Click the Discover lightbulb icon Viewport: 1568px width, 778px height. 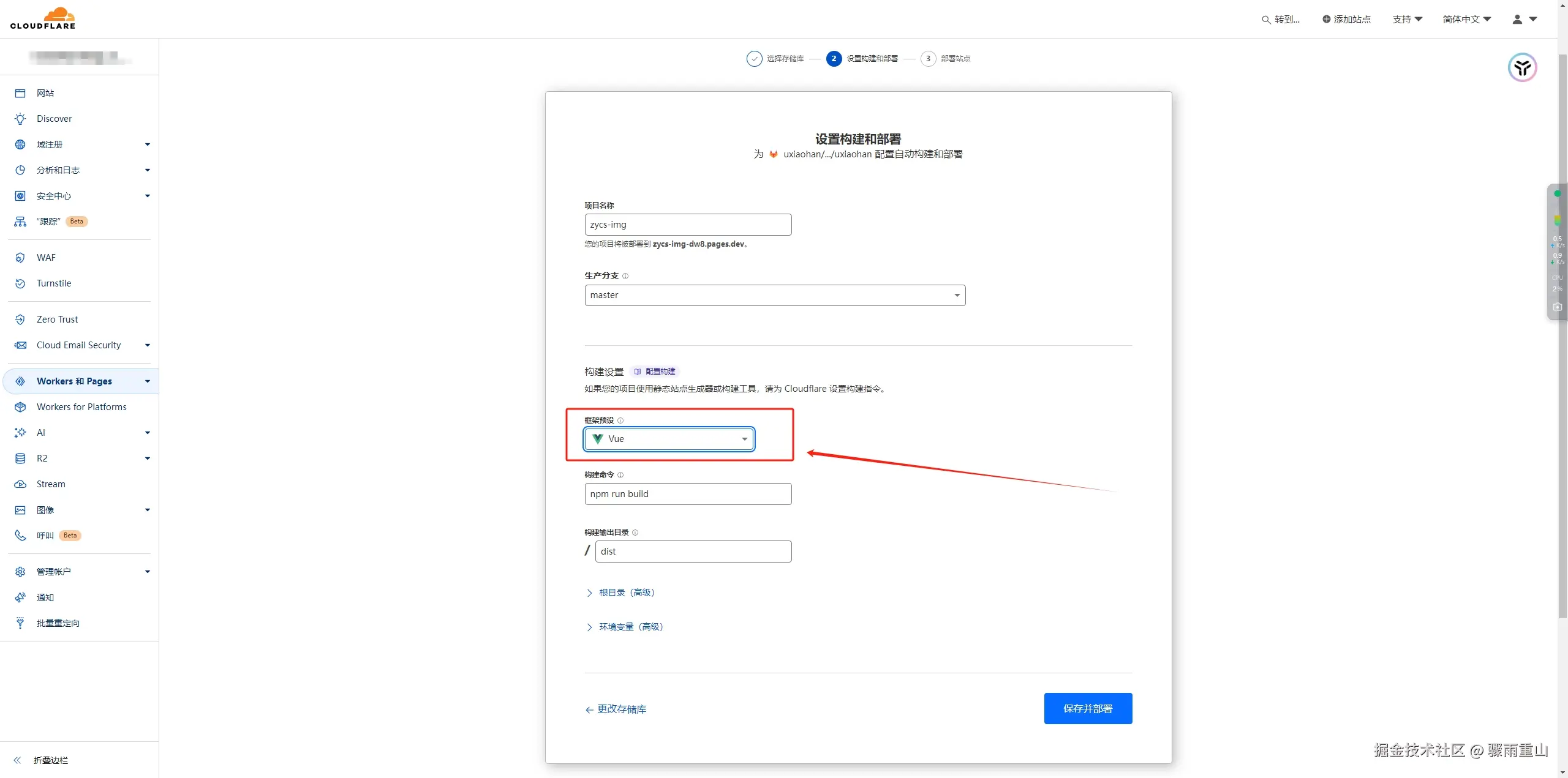click(x=20, y=119)
